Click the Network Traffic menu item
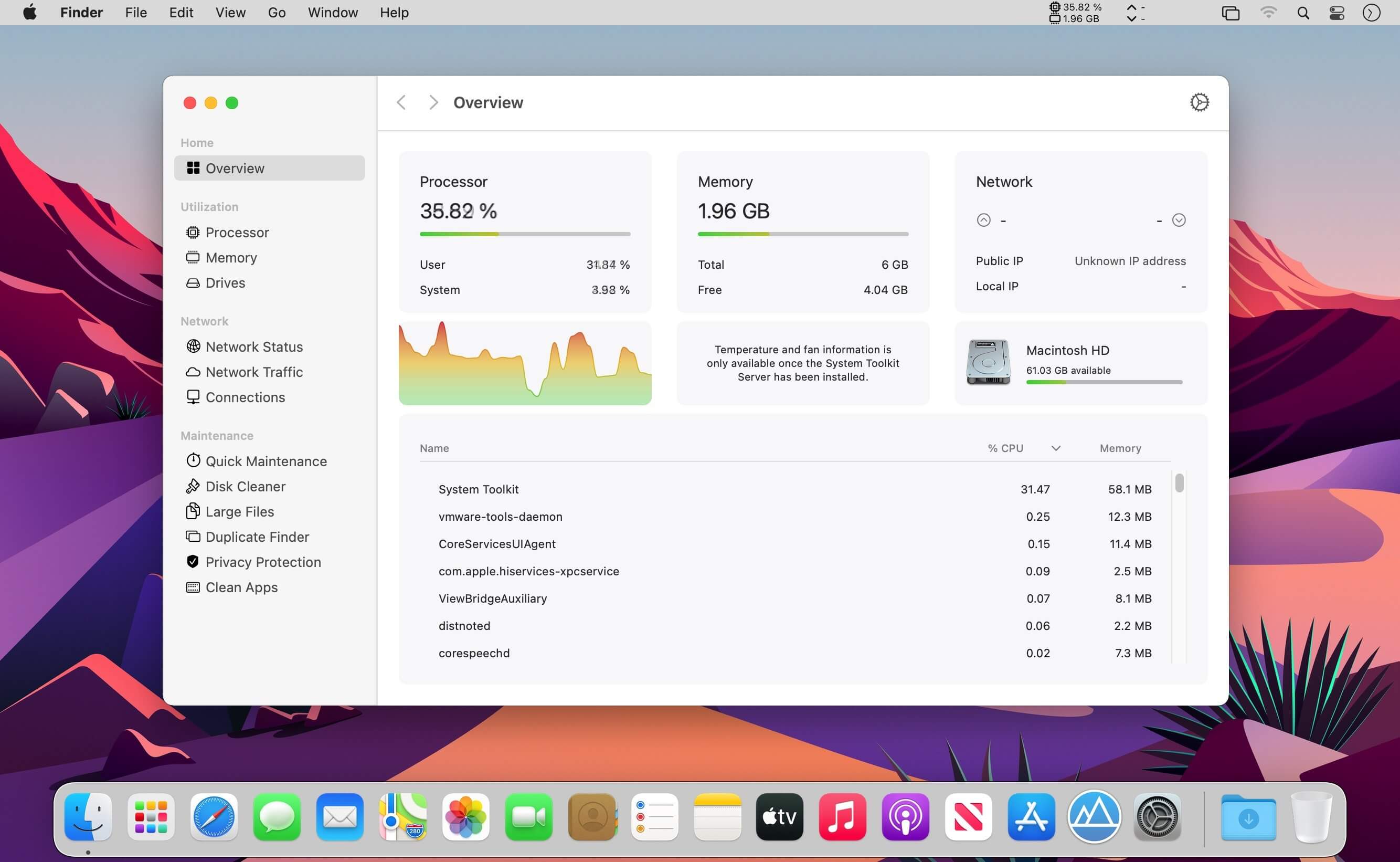Screen dimensions: 1400x862 (x=254, y=371)
